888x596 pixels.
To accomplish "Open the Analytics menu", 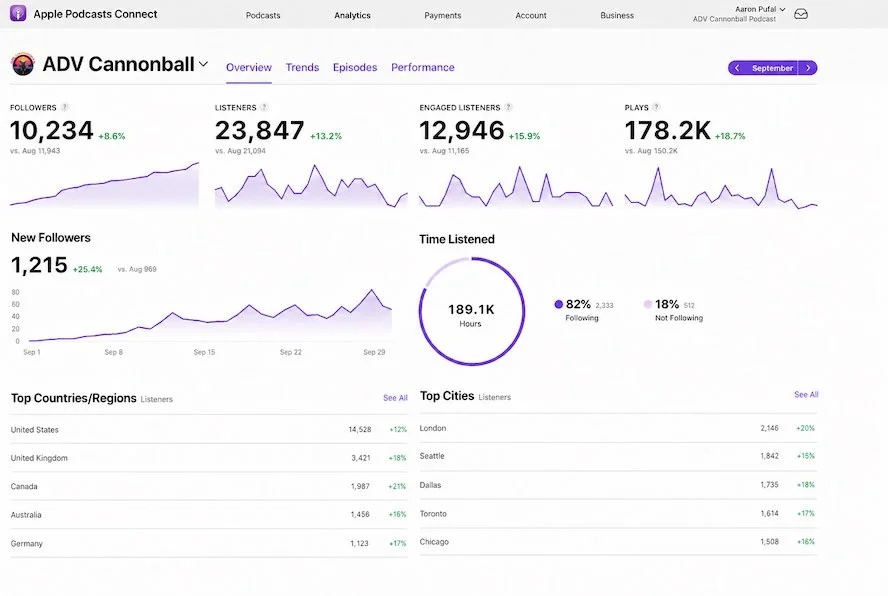I will [352, 15].
